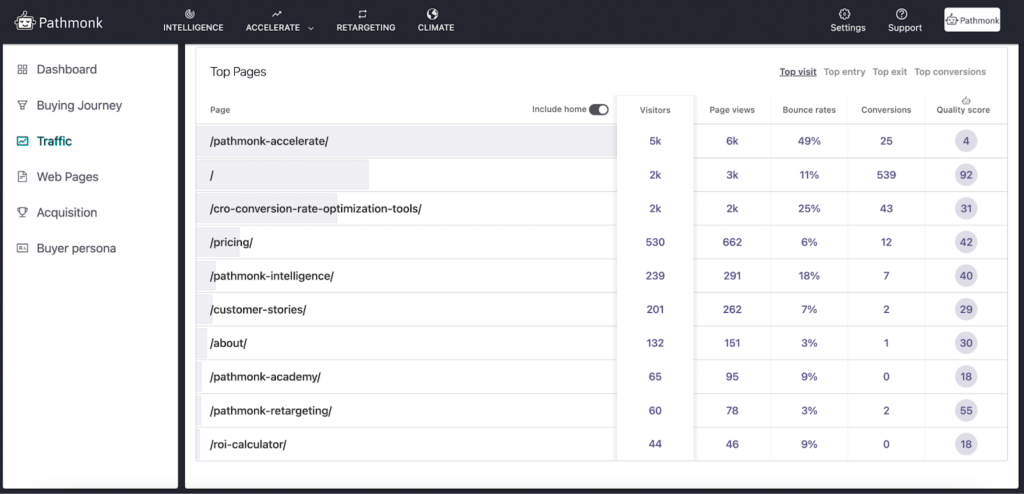Image resolution: width=1024 pixels, height=494 pixels.
Task: Click the Pathmonk robot logo icon
Action: click(25, 22)
